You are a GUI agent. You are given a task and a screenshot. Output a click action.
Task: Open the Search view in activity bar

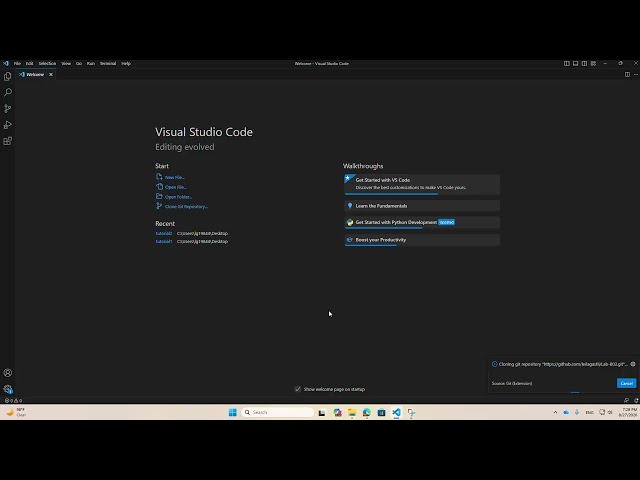coord(7,92)
